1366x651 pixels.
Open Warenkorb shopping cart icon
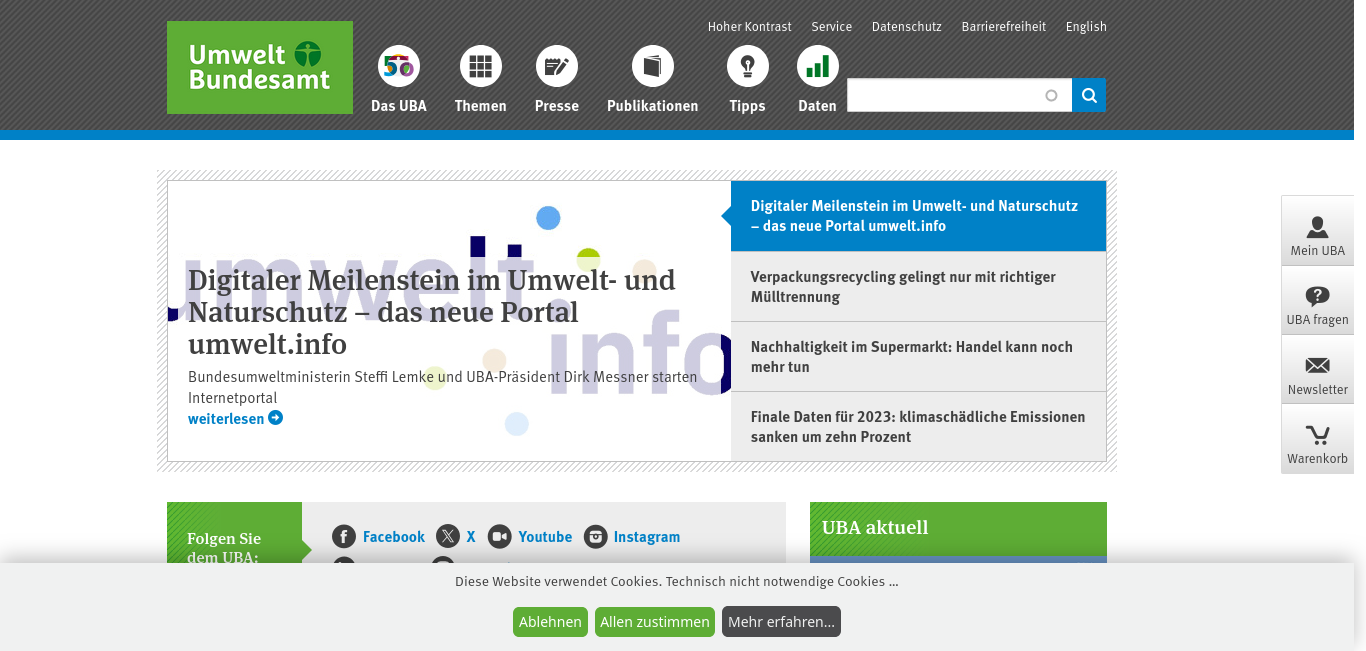click(1318, 435)
